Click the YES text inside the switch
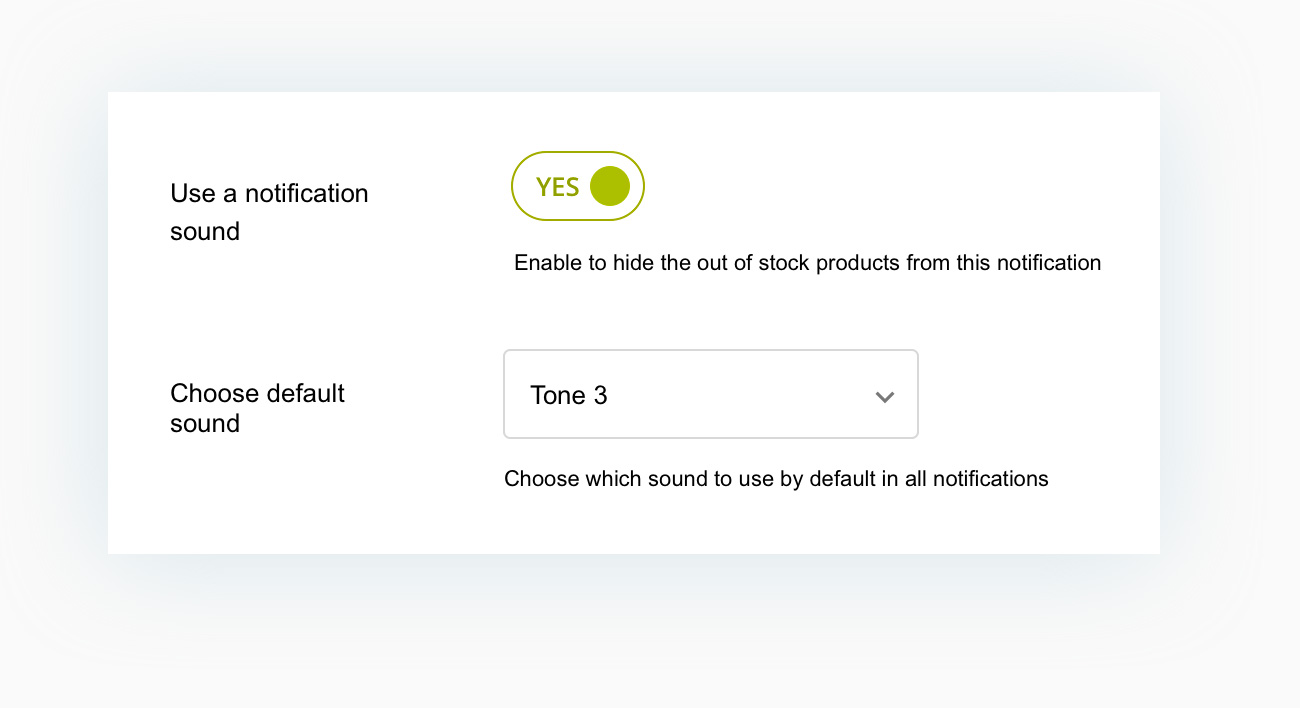 557,187
